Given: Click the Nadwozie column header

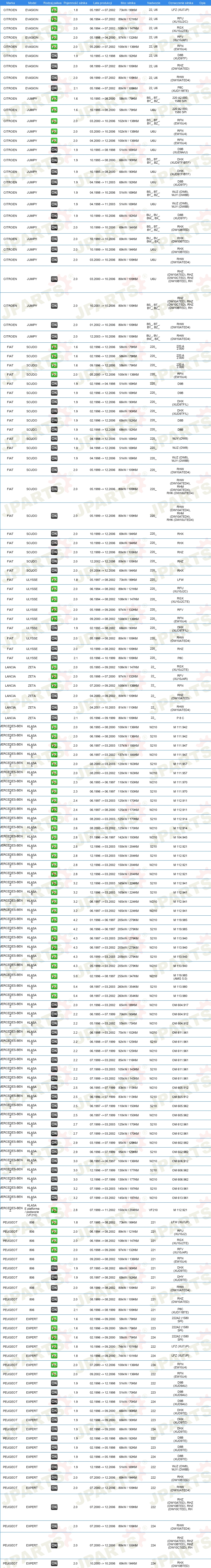Looking at the screenshot, I should [153, 3].
